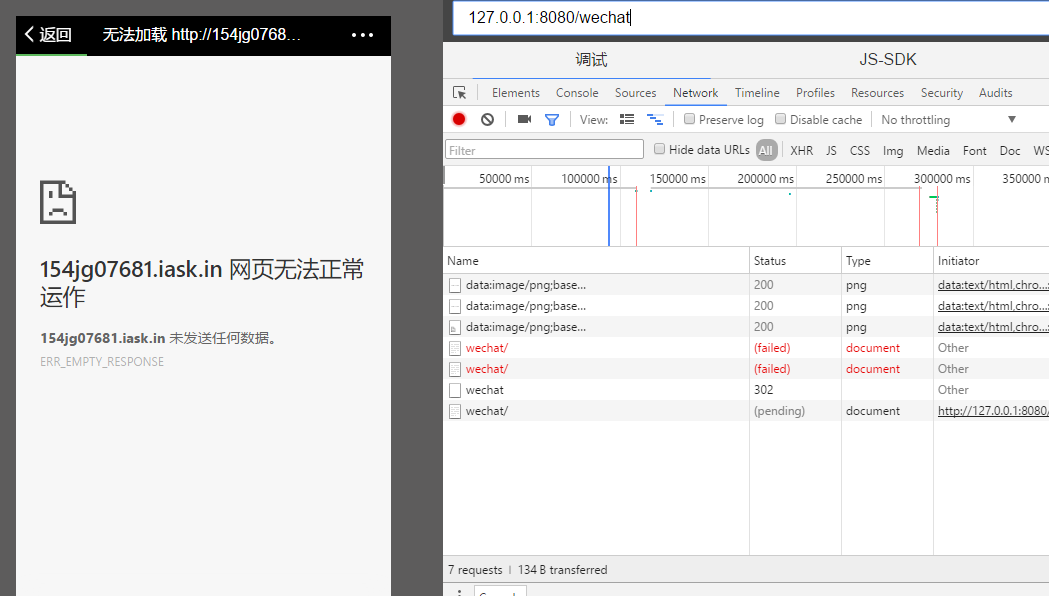The height and width of the screenshot is (596, 1049).
Task: Click the ERR_EMPTY_RESPONSE error code text
Action: (102, 362)
